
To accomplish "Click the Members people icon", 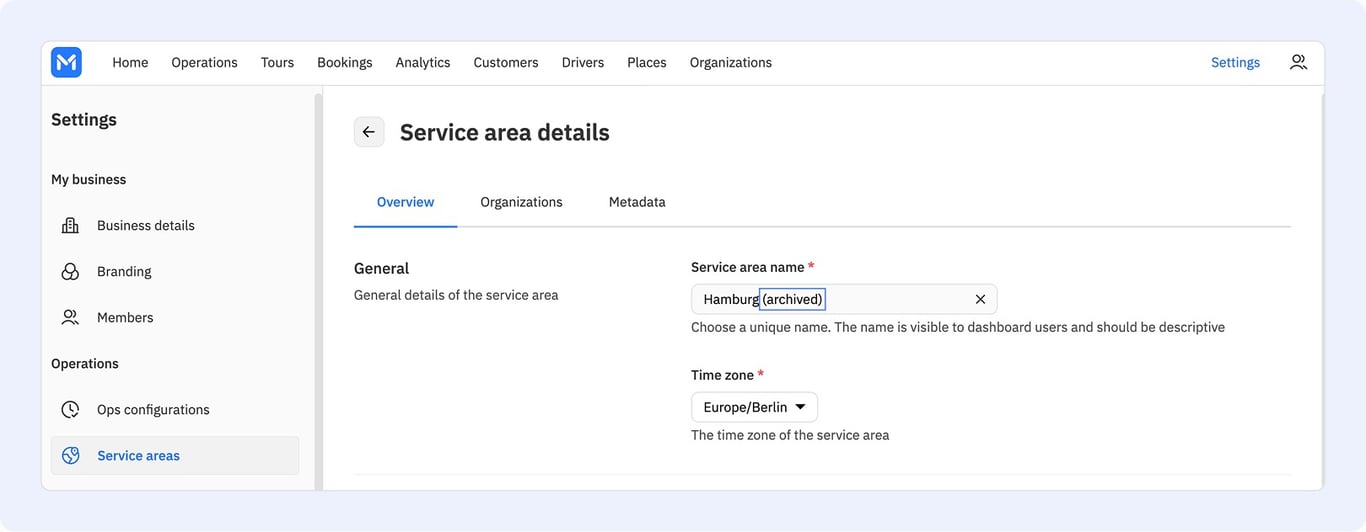I will click(x=70, y=318).
